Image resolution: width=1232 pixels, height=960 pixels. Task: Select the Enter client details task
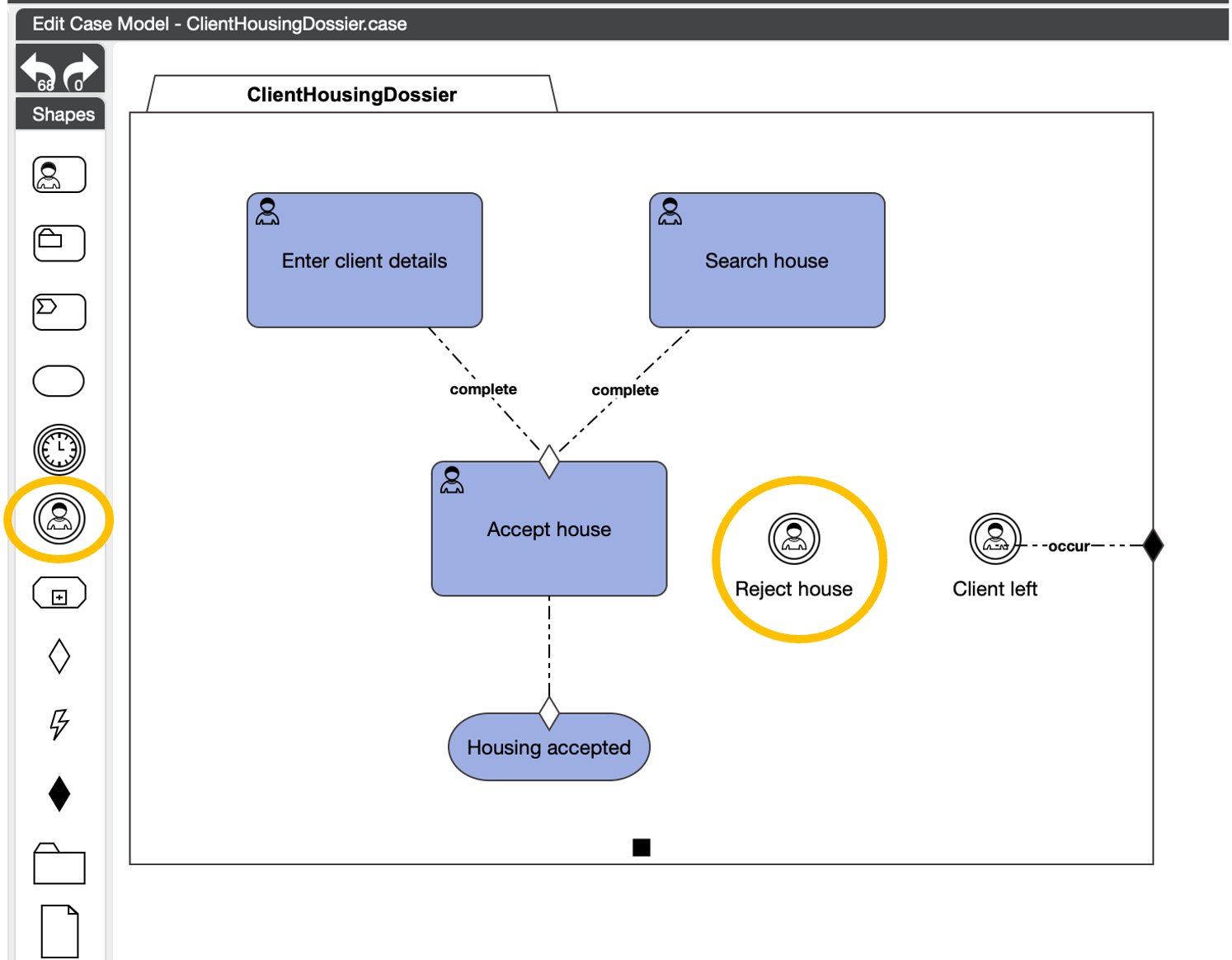pos(364,261)
